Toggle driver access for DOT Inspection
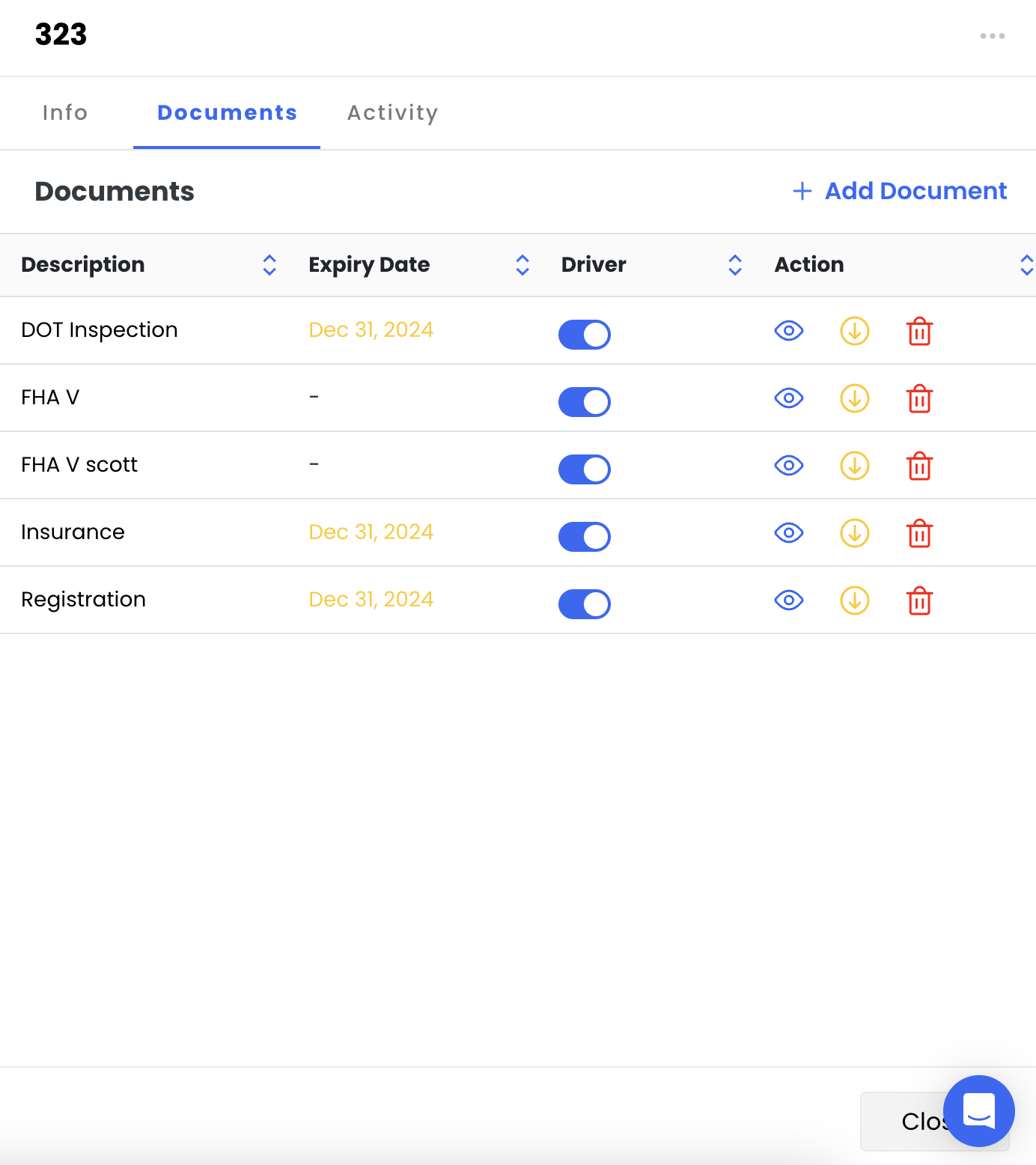This screenshot has width=1036, height=1165. pyautogui.click(x=585, y=335)
